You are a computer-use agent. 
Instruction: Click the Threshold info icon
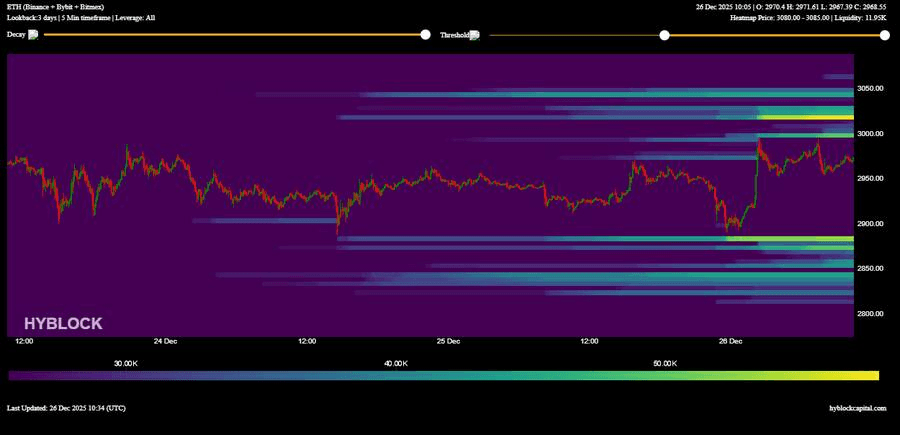474,34
